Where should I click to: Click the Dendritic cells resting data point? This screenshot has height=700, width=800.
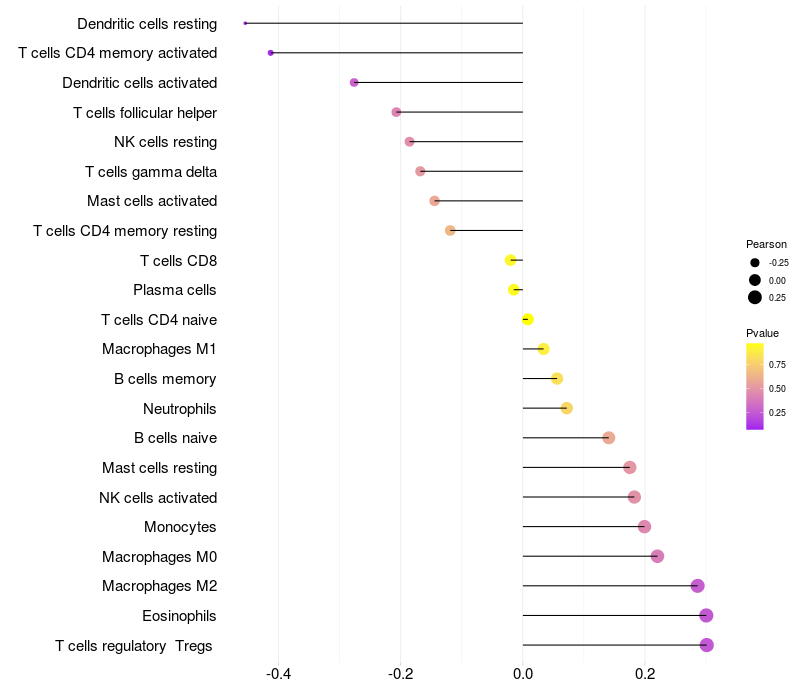point(245,23)
